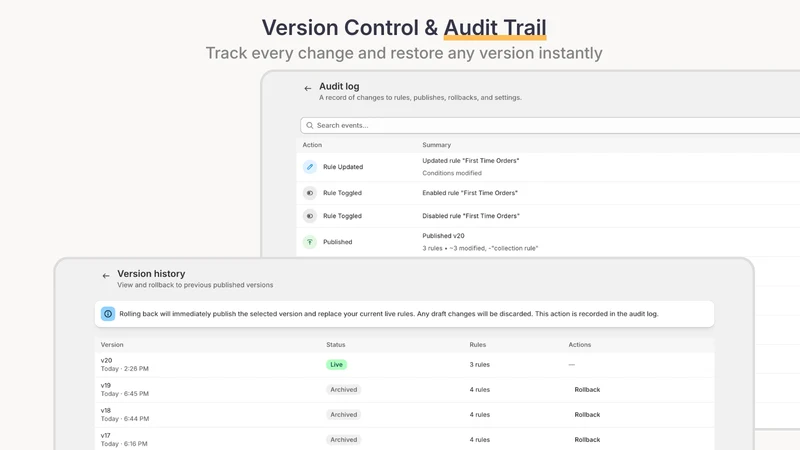The image size is (800, 450).
Task: Click Archived badge in v18 row
Action: coord(343,414)
